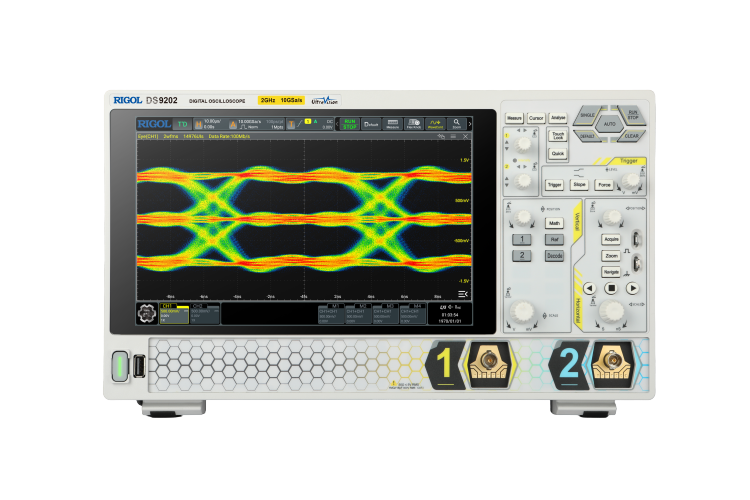Tap the on-screen Default icon

point(371,124)
